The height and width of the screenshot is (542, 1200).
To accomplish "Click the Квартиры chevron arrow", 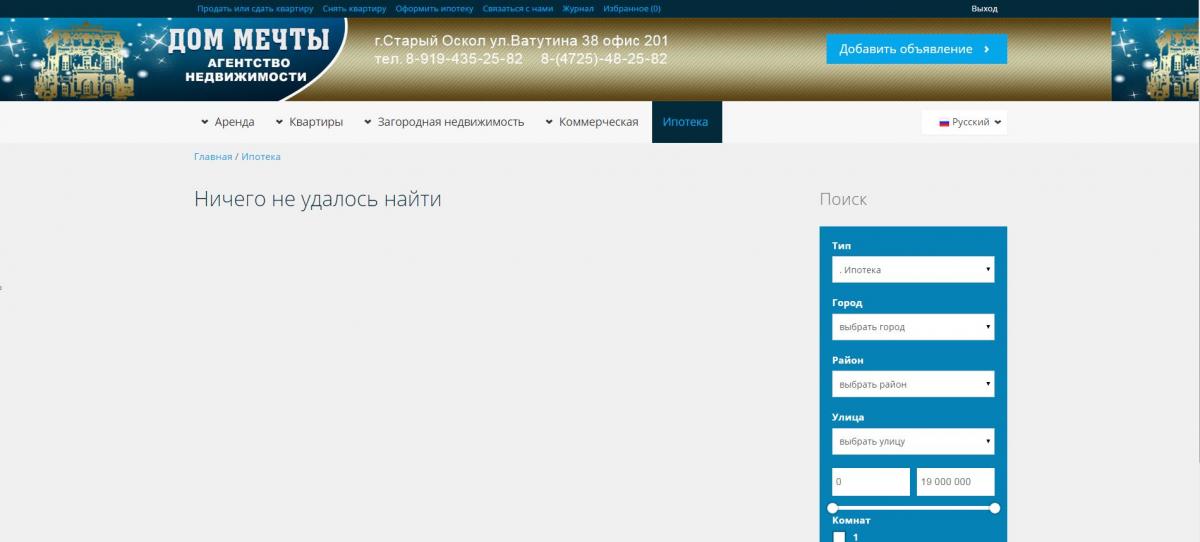I will click(x=279, y=123).
